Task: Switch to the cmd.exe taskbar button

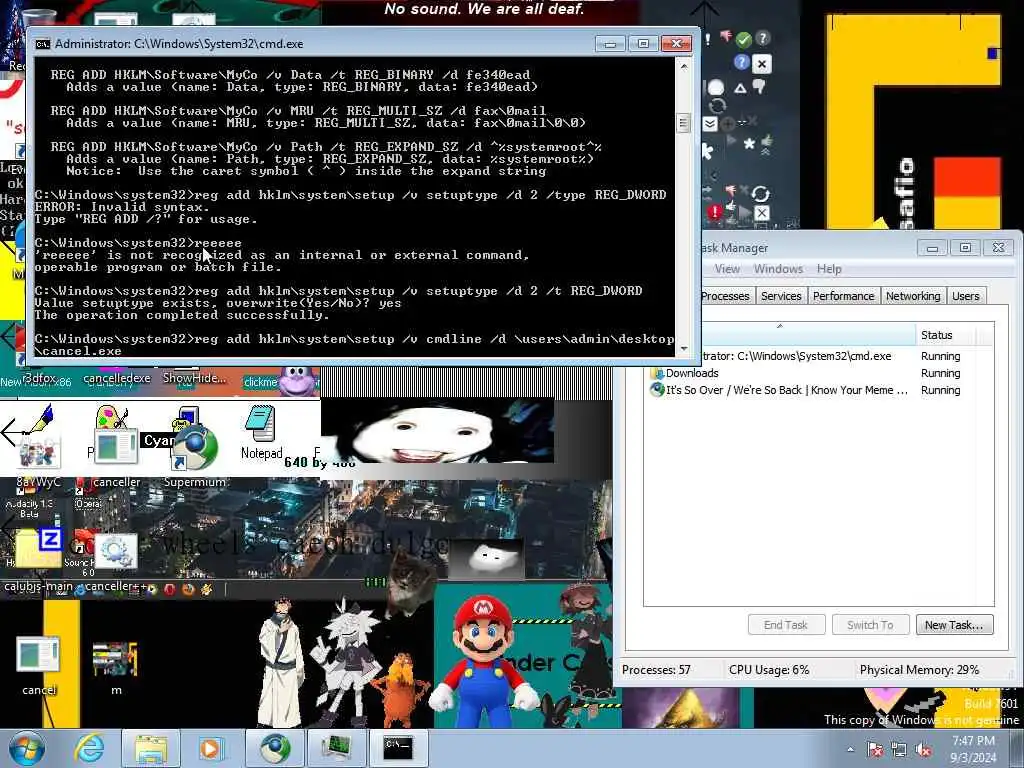Action: tap(398, 748)
